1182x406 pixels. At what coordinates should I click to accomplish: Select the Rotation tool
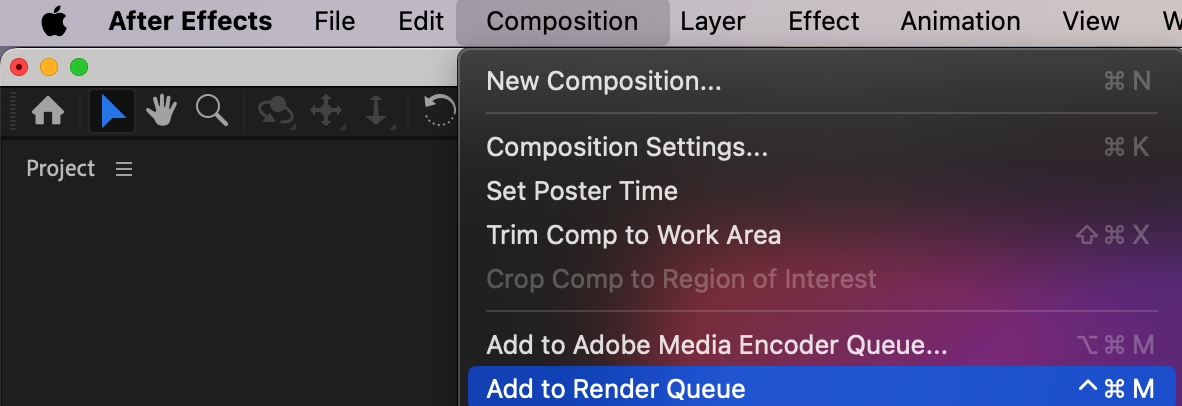(440, 111)
